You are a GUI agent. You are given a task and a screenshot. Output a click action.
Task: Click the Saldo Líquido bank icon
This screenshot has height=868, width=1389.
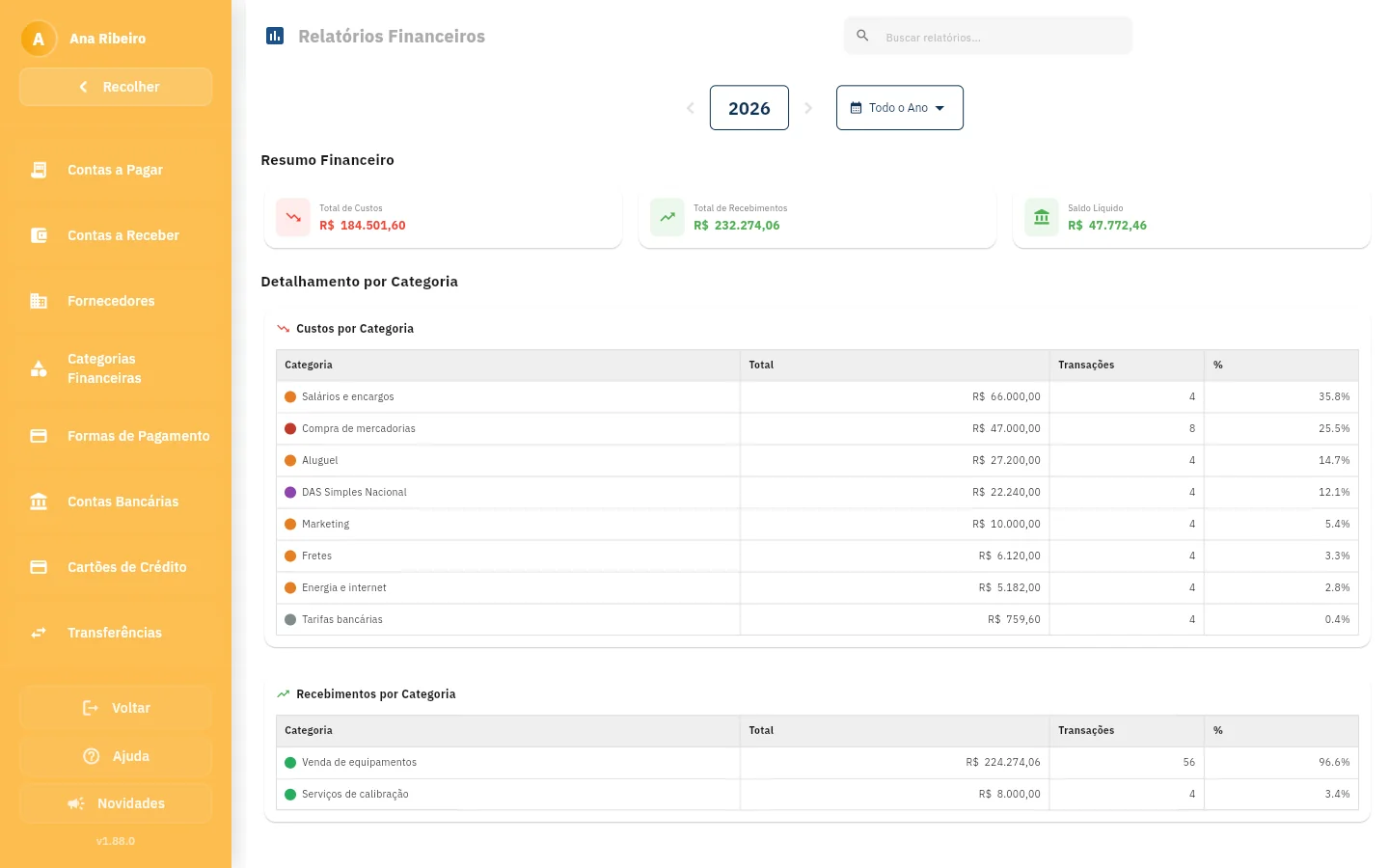pos(1042,217)
